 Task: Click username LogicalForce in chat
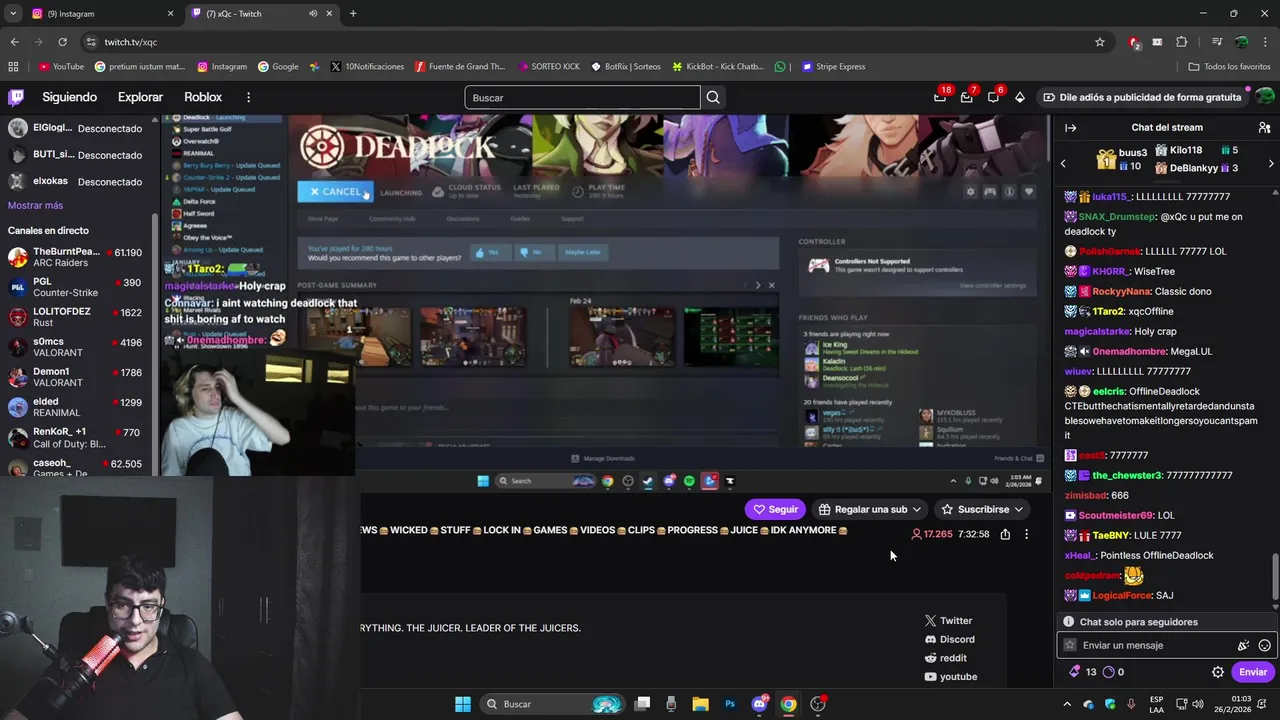coord(1122,596)
